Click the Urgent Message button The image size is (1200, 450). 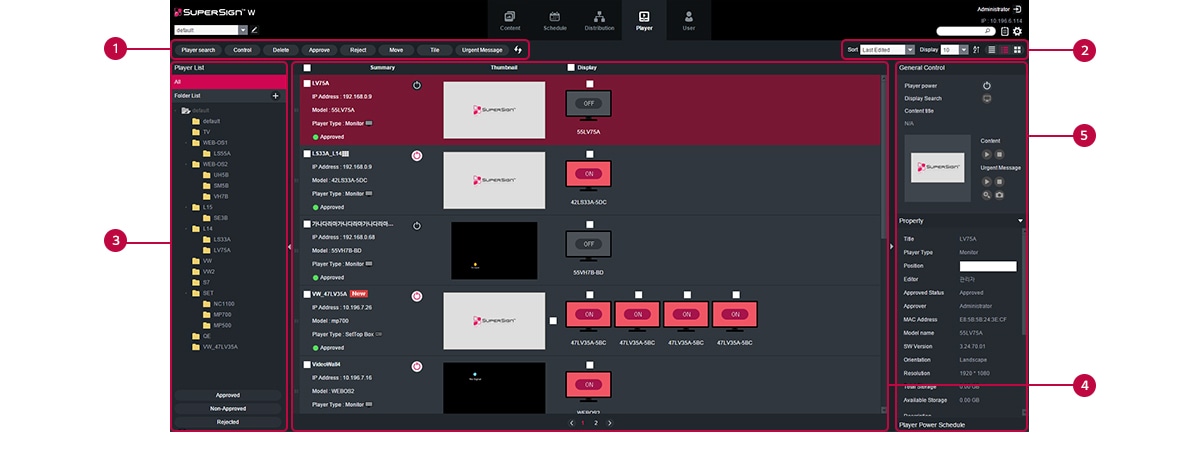click(482, 49)
